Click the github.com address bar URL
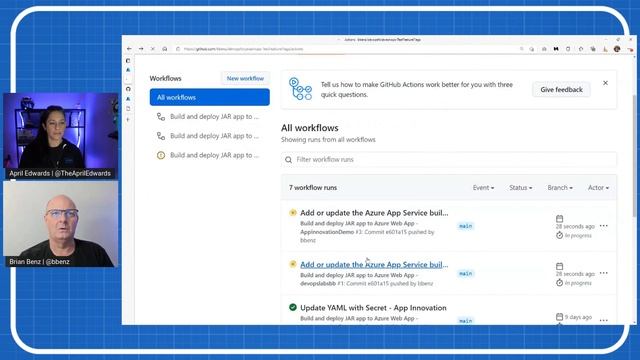This screenshot has width=640, height=360. pyautogui.click(x=243, y=49)
